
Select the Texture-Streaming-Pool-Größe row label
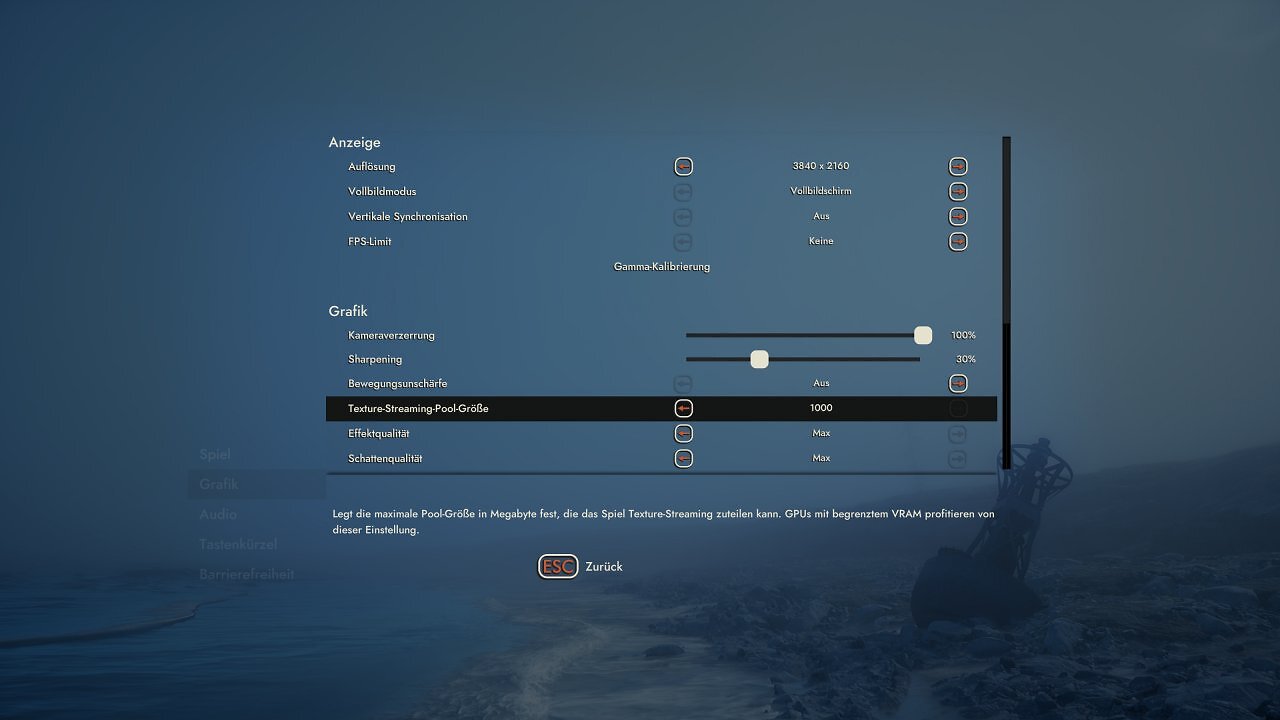(x=418, y=409)
